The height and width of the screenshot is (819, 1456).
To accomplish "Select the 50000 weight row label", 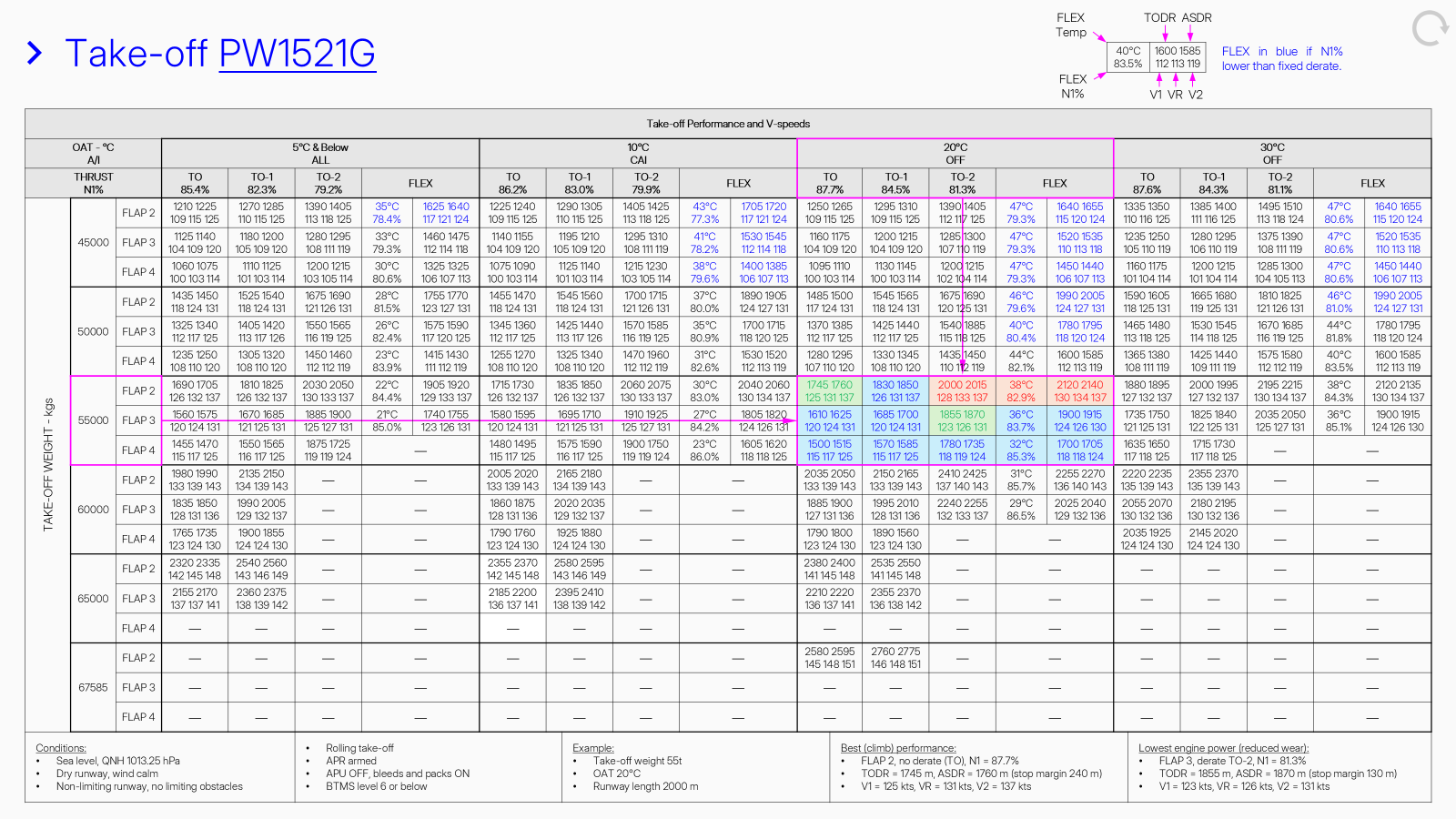I will point(94,331).
